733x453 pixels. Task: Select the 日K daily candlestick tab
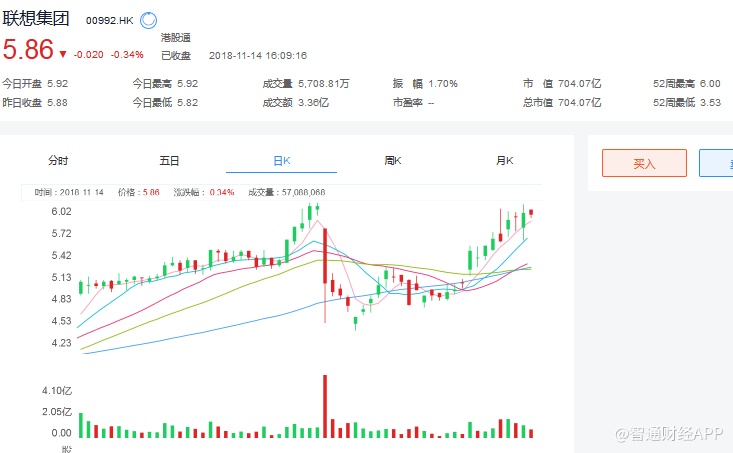(x=281, y=160)
